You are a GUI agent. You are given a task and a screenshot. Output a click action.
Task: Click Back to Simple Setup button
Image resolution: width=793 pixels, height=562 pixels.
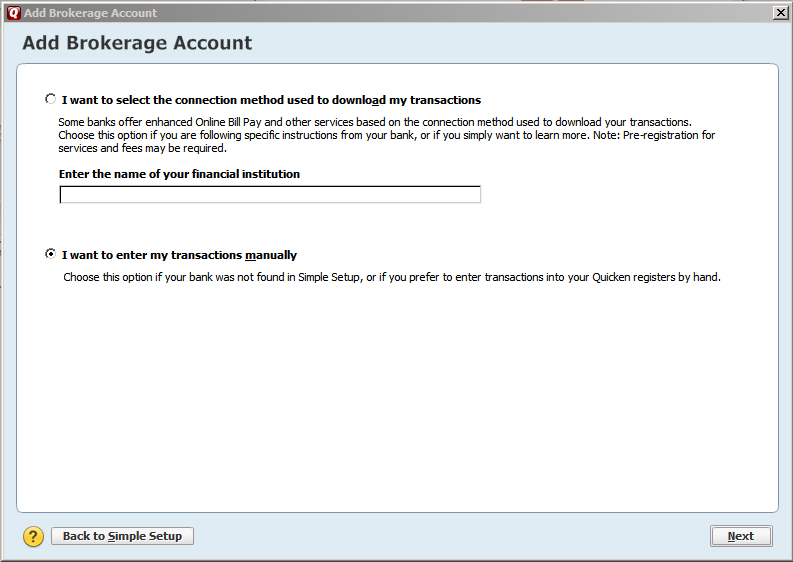click(x=122, y=536)
